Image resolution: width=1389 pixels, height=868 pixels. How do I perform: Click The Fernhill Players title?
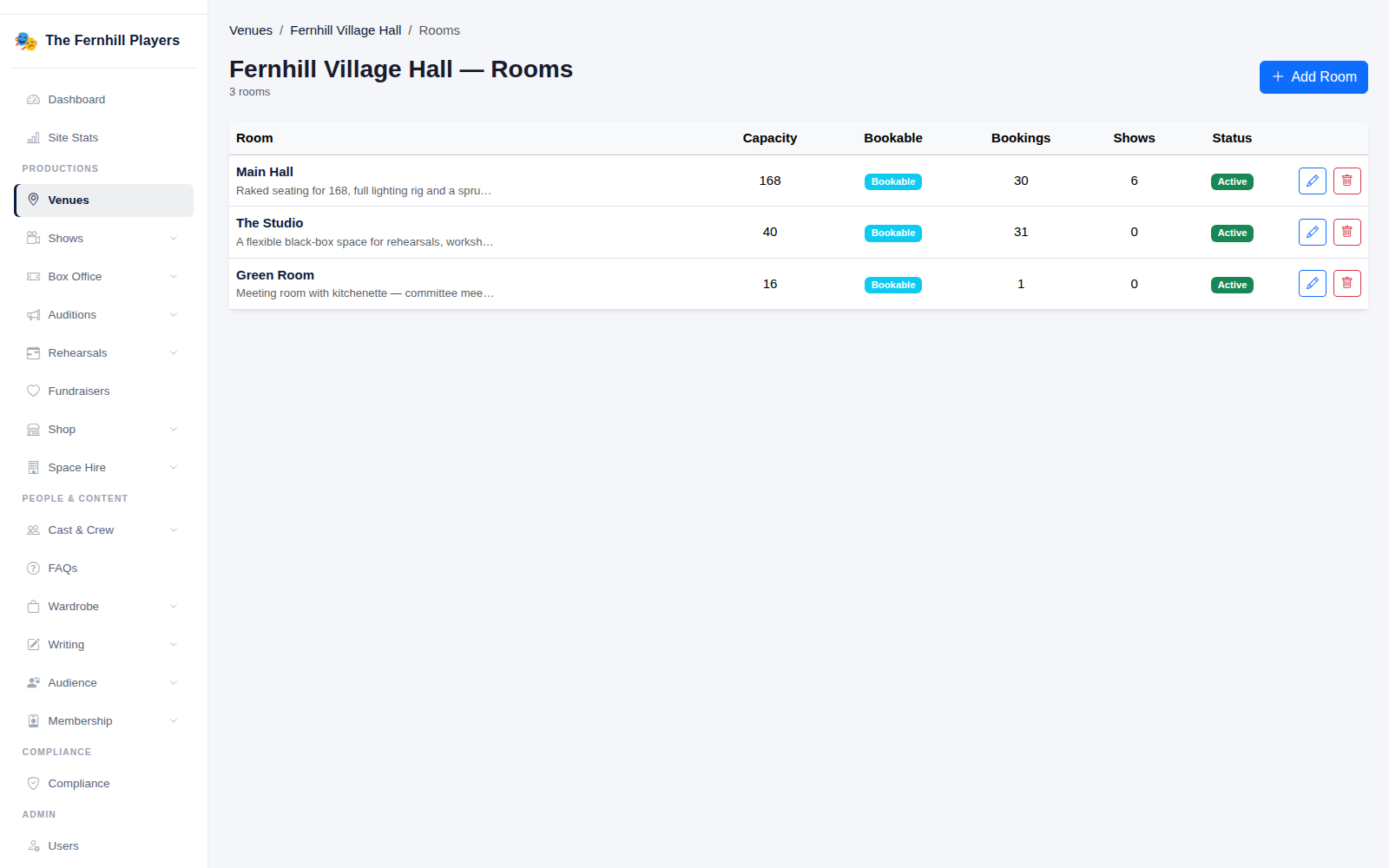pyautogui.click(x=112, y=41)
